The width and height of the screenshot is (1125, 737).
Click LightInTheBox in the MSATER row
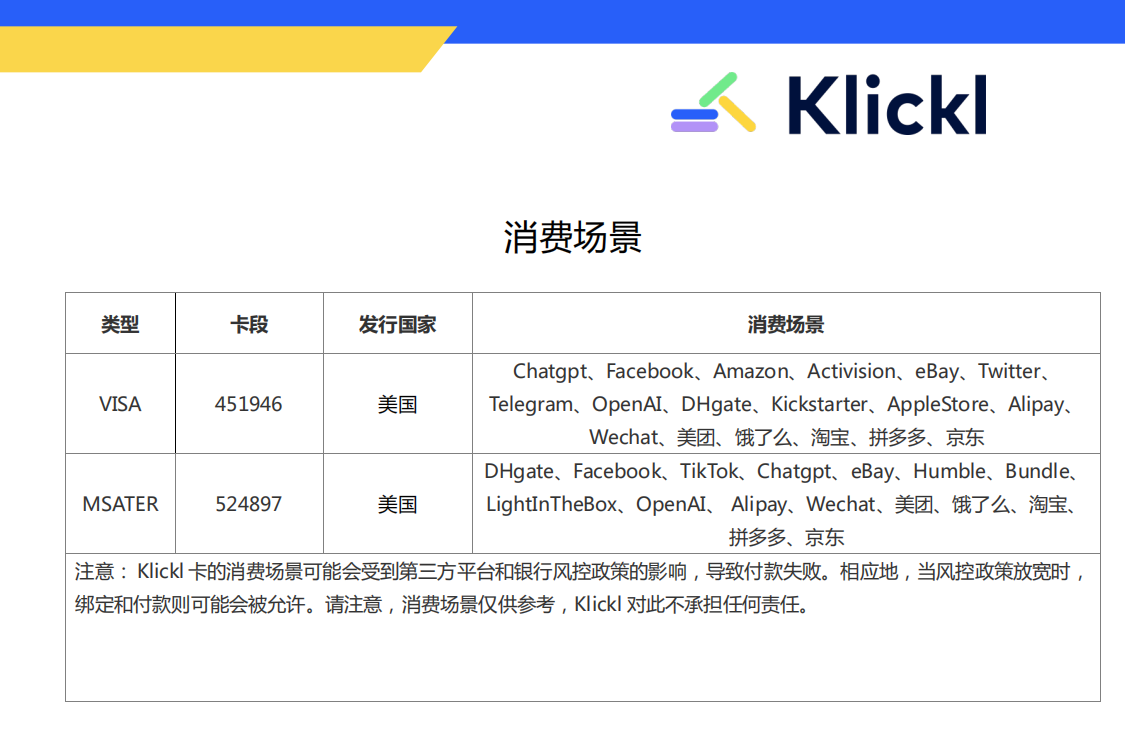coord(551,504)
